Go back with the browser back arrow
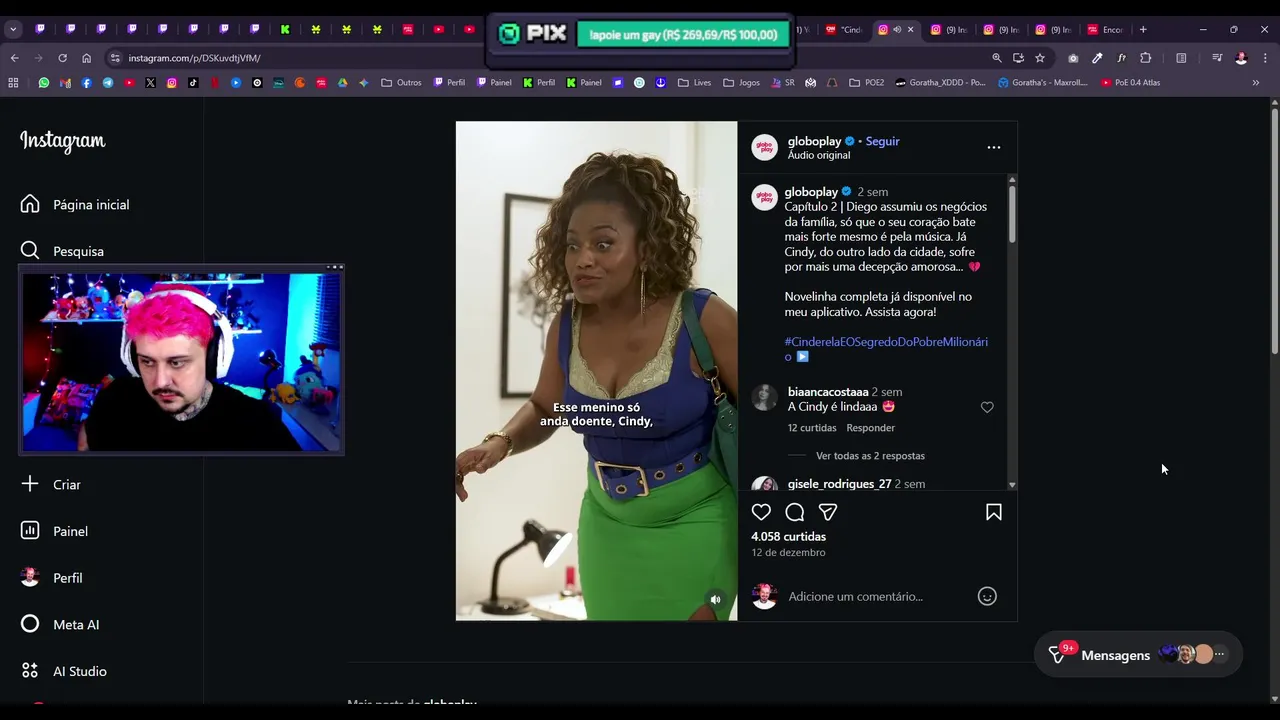This screenshot has height=720, width=1280. (x=14, y=58)
